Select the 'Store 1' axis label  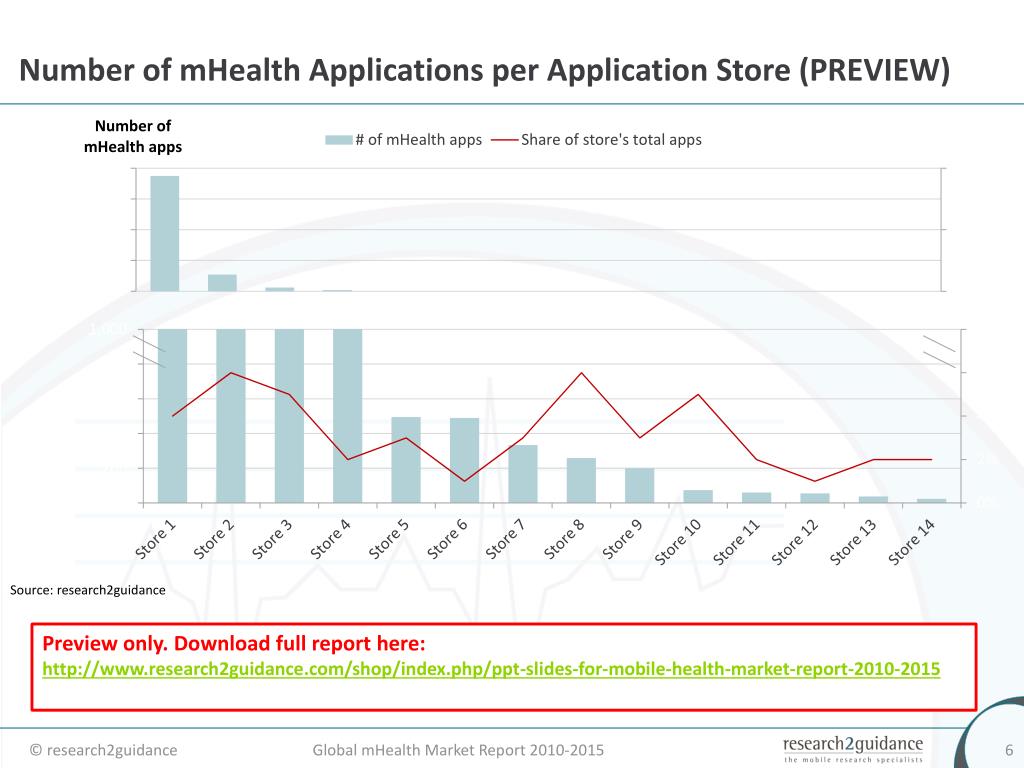[x=155, y=539]
